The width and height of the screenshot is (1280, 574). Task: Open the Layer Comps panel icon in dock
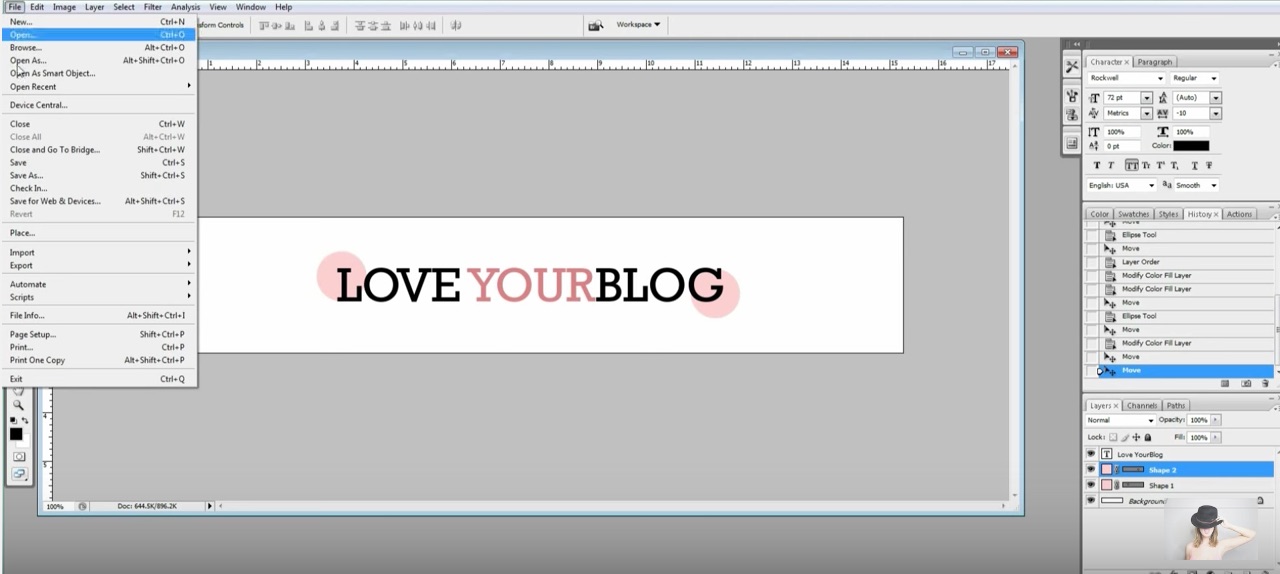(x=1072, y=143)
